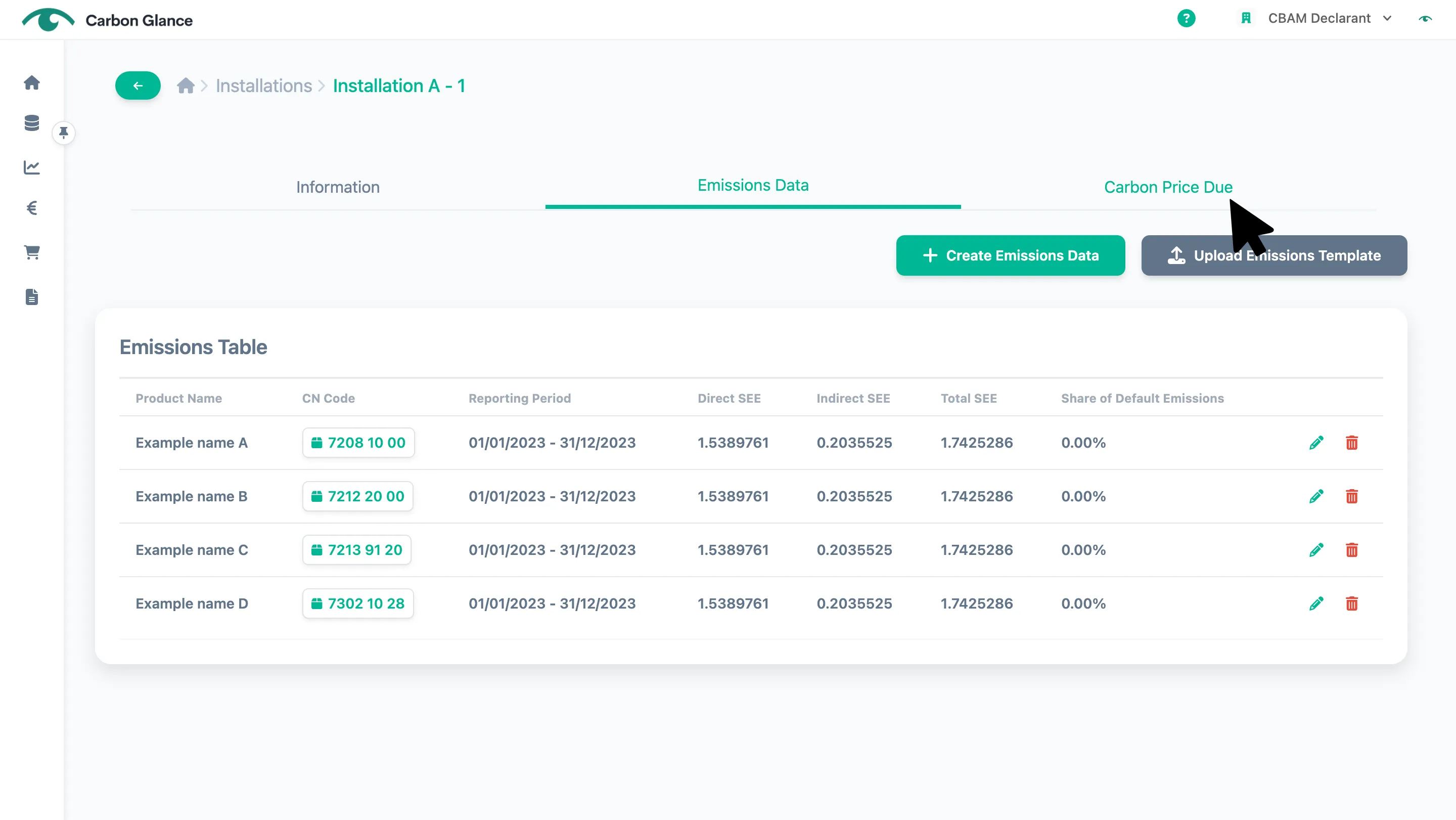The width and height of the screenshot is (1456, 820).
Task: Open the database icon in sidebar
Action: (32, 123)
